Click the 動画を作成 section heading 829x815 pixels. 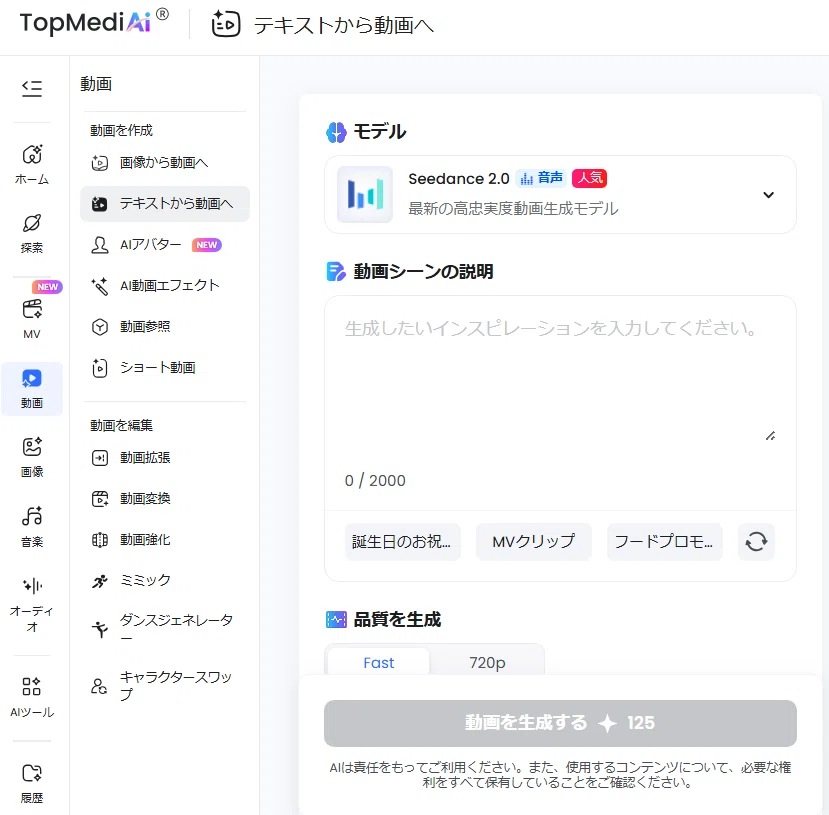(x=121, y=131)
